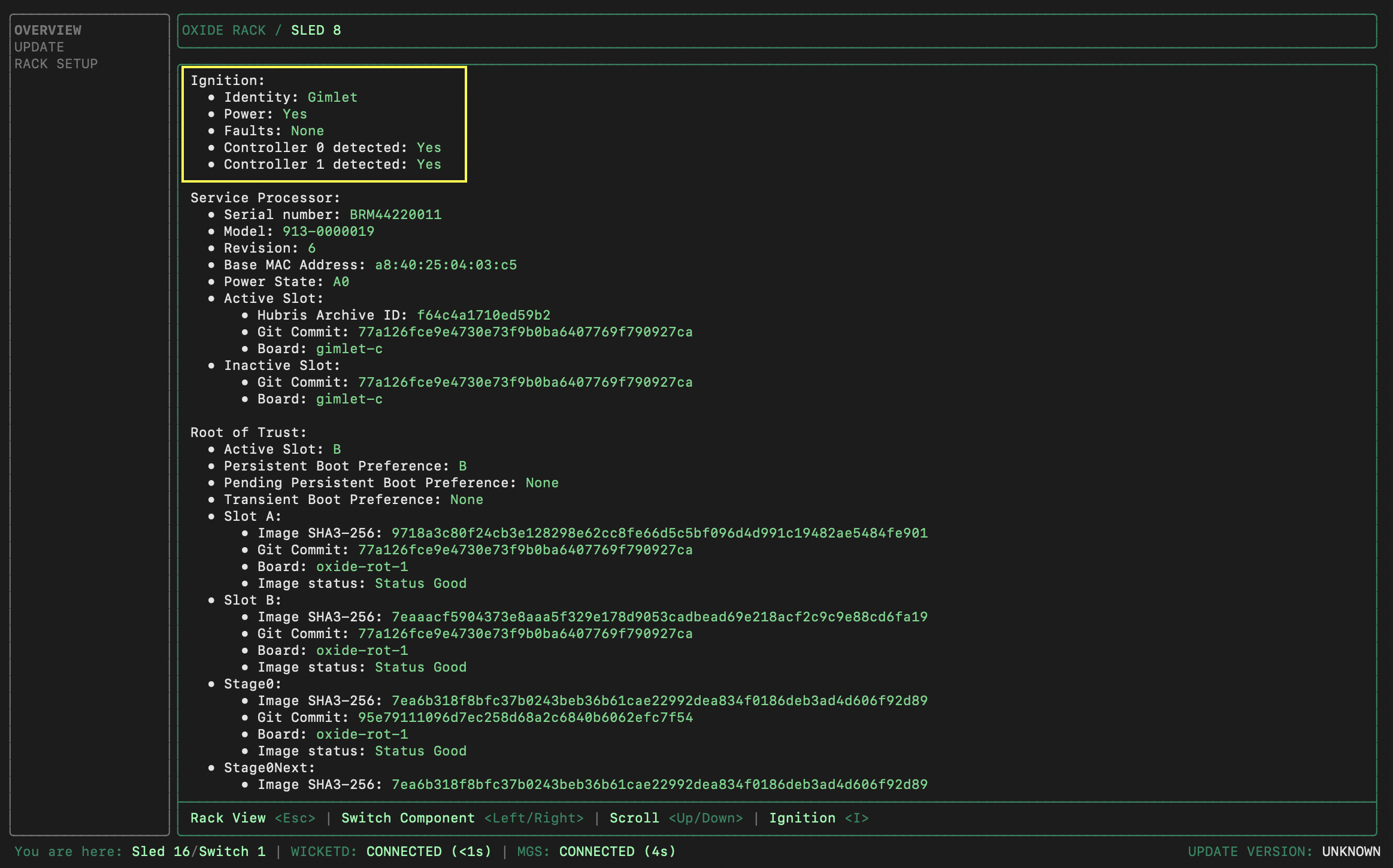Viewport: 1393px width, 868px height.
Task: Activate the Ignition <I> shortcut
Action: [818, 818]
